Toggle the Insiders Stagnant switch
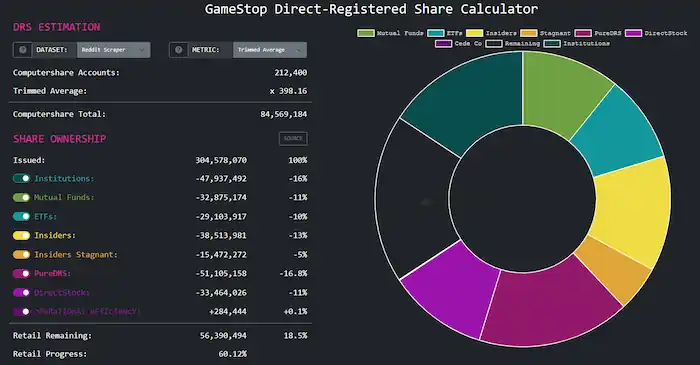700x365 pixels. (21, 254)
